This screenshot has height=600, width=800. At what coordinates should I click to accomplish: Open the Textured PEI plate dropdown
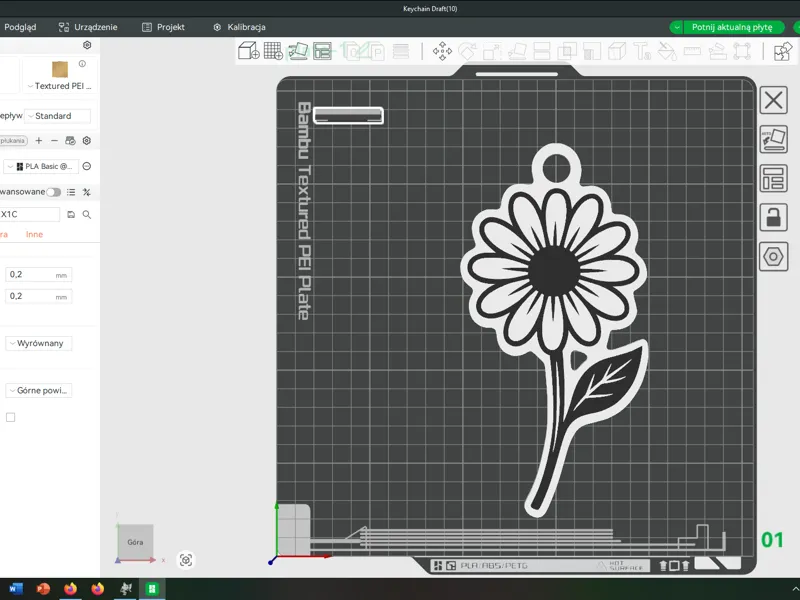click(x=60, y=86)
